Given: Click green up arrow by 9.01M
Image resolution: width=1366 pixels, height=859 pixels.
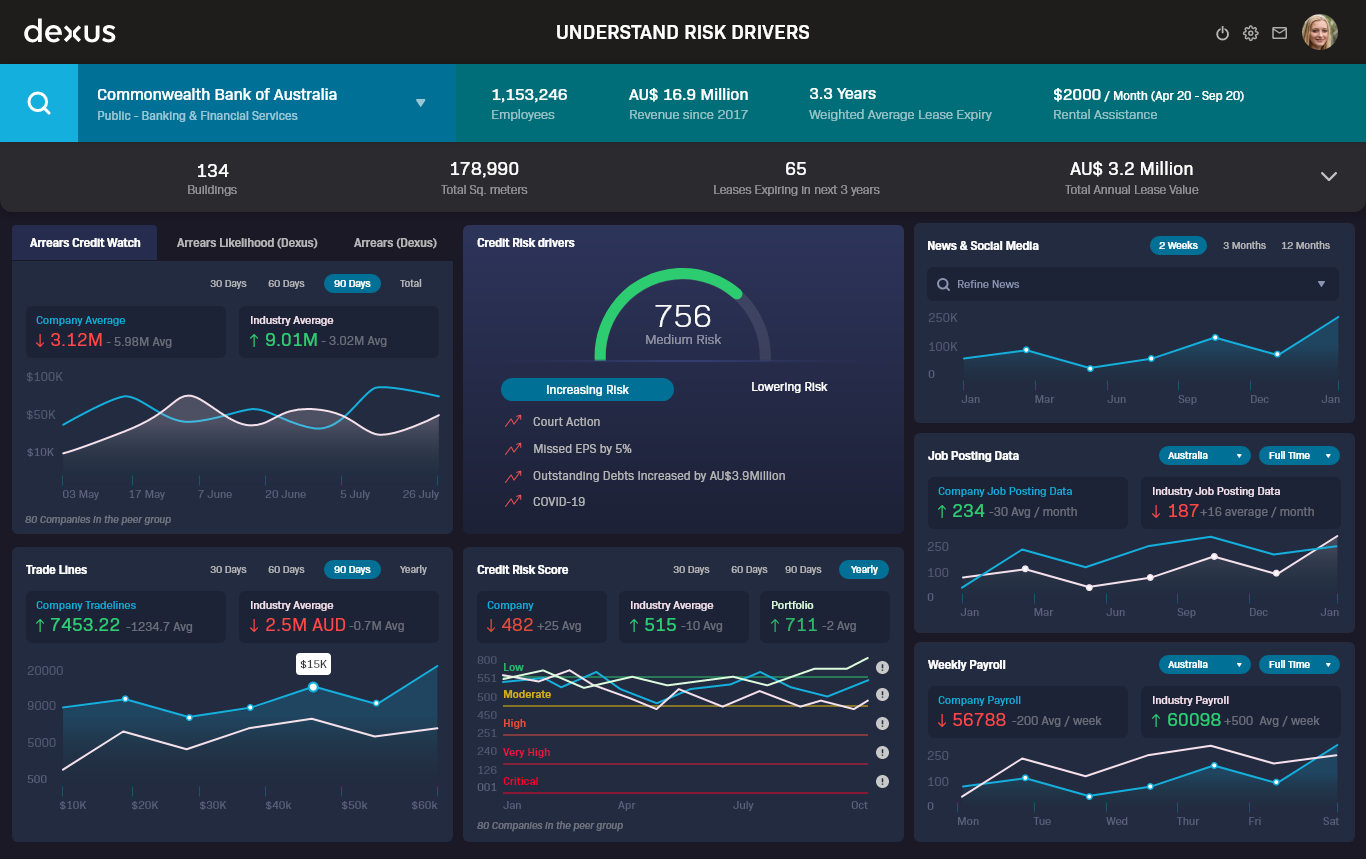Looking at the screenshot, I should click(254, 340).
